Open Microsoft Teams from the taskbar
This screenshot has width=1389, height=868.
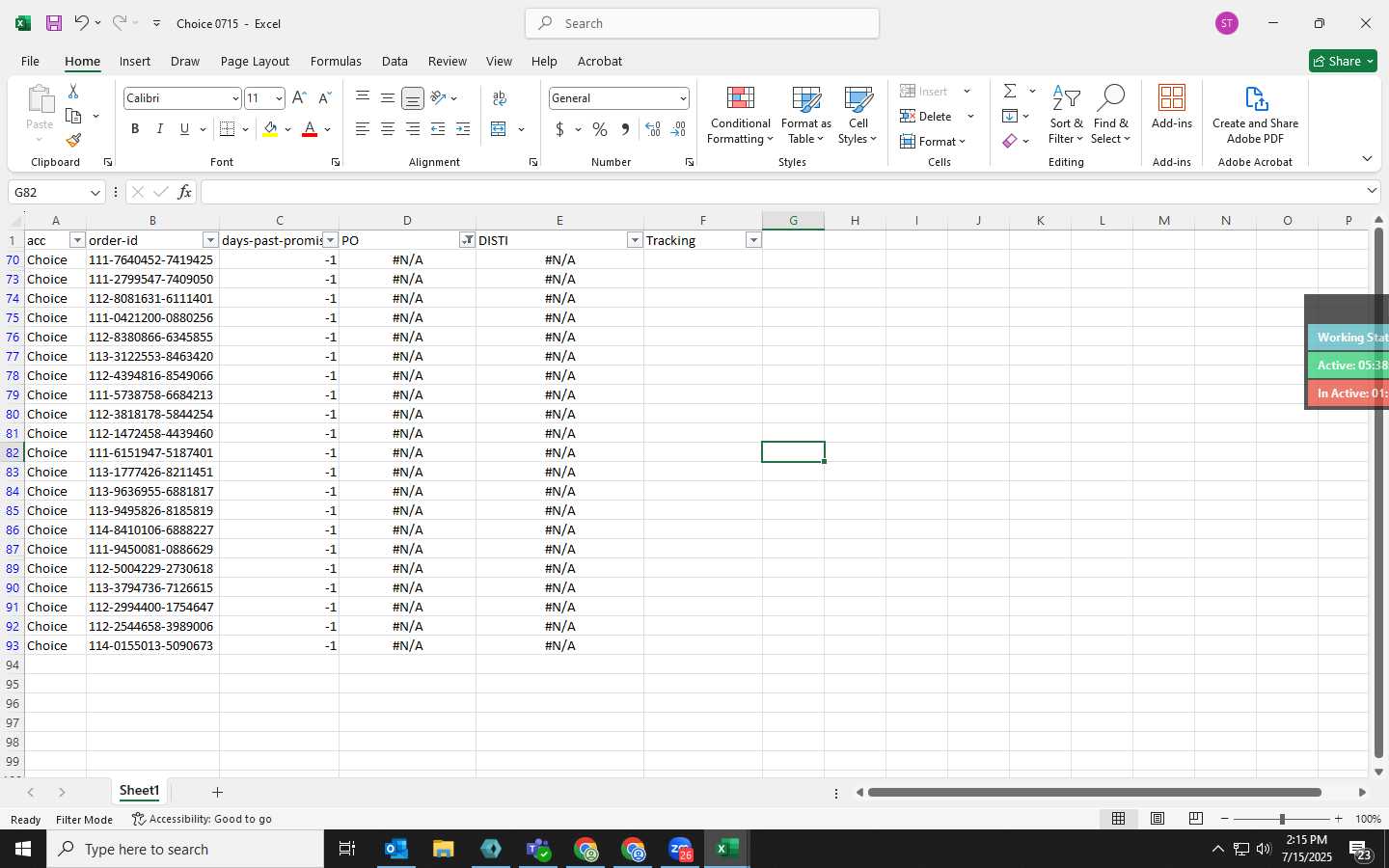click(x=537, y=849)
